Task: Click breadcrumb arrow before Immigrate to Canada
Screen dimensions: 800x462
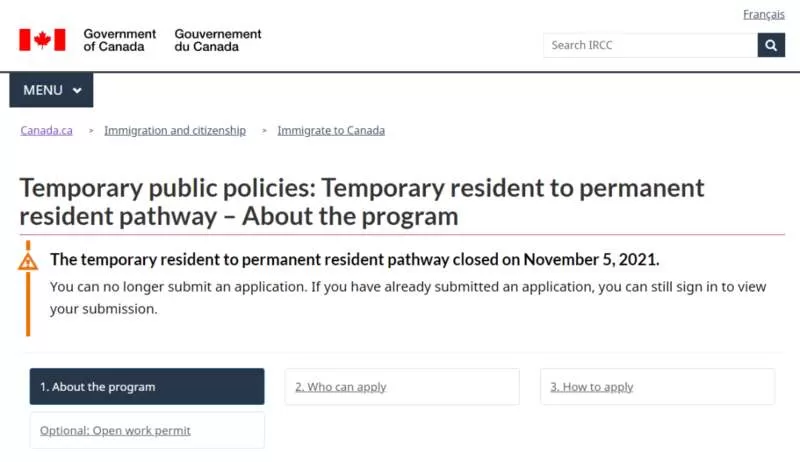Action: click(x=264, y=131)
